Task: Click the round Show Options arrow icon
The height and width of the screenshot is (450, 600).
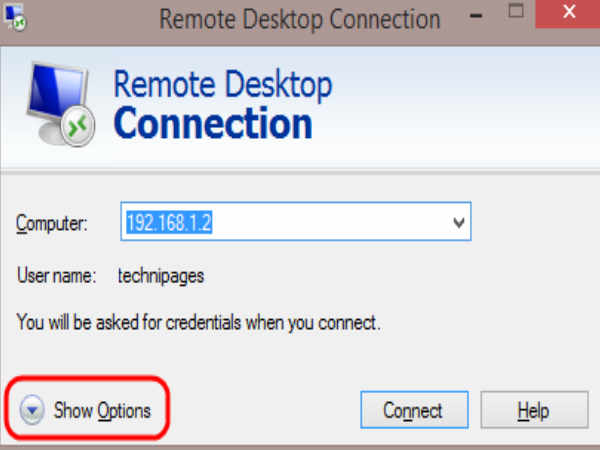Action: pyautogui.click(x=32, y=410)
